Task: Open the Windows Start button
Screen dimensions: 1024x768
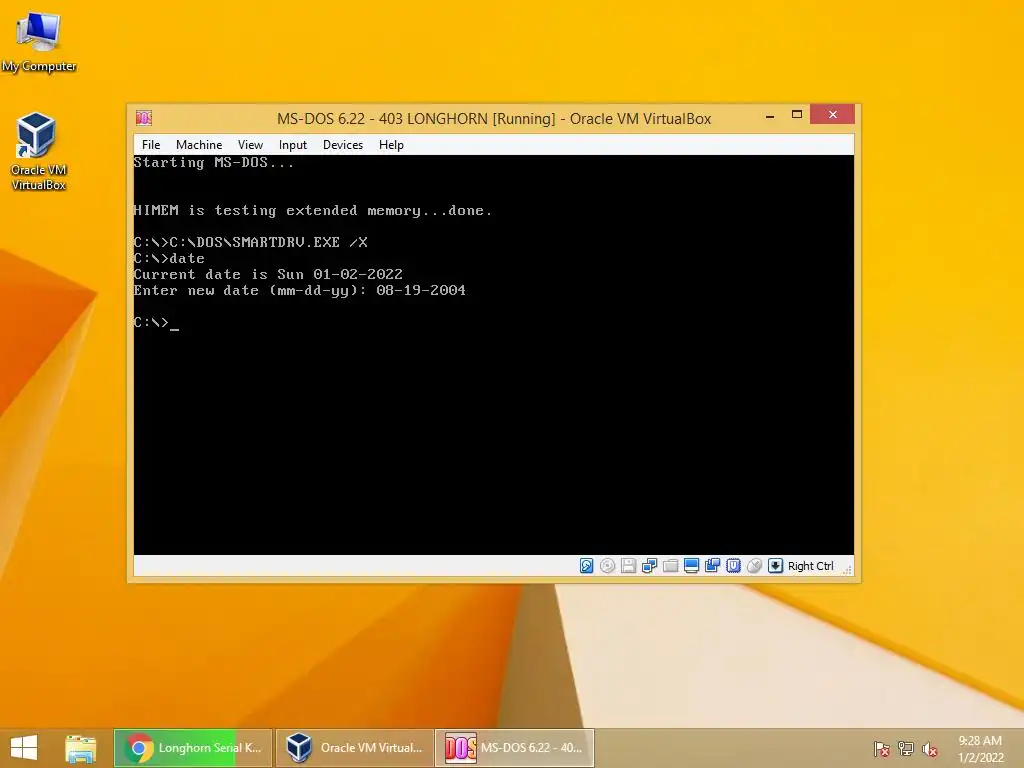Action: (24, 748)
